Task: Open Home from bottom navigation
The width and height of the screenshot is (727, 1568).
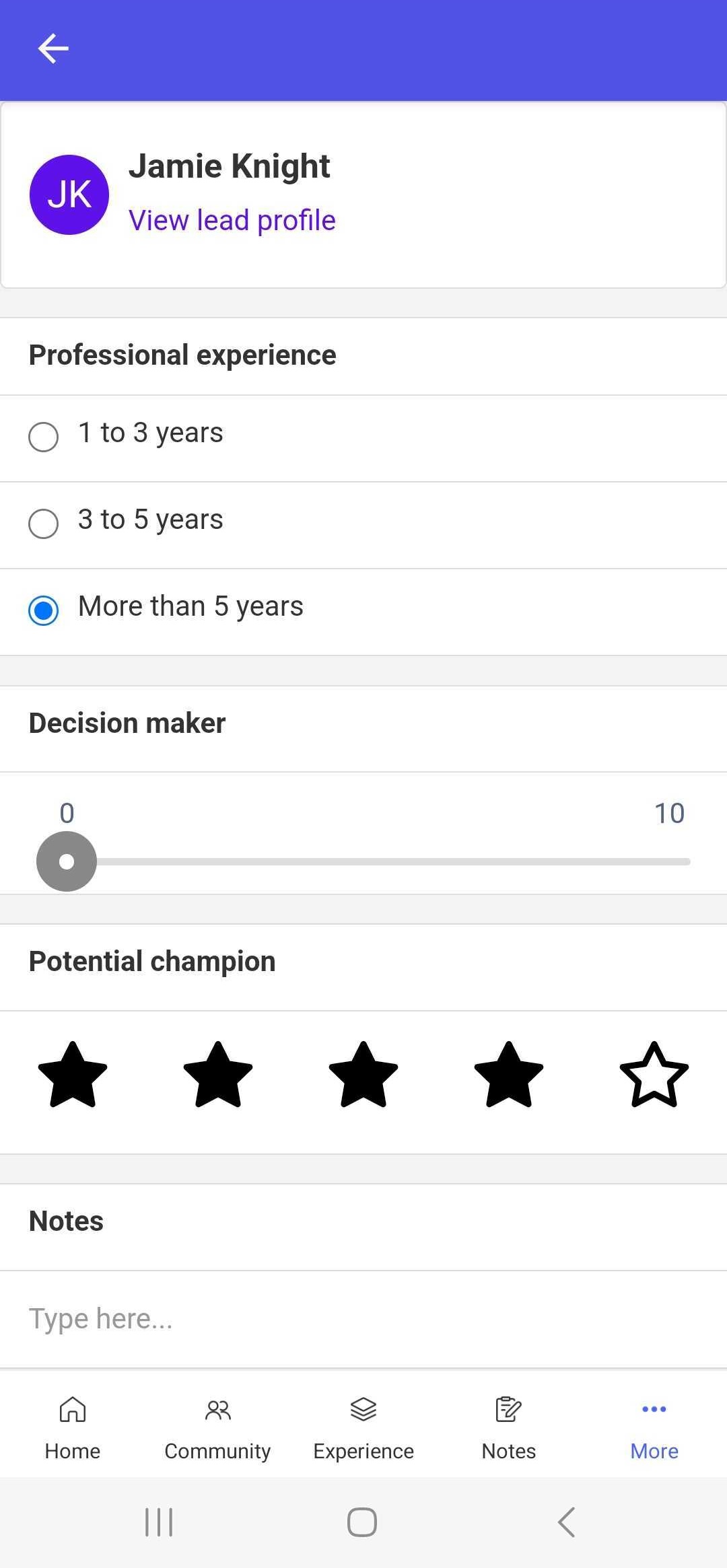Action: click(73, 1427)
